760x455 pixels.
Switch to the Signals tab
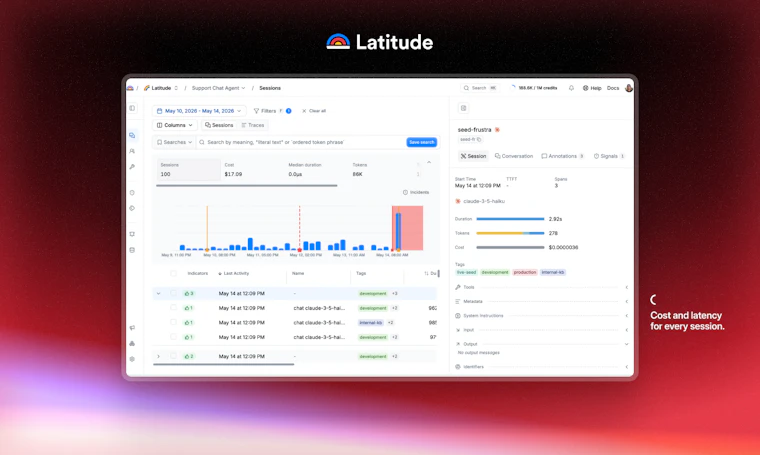(609, 156)
